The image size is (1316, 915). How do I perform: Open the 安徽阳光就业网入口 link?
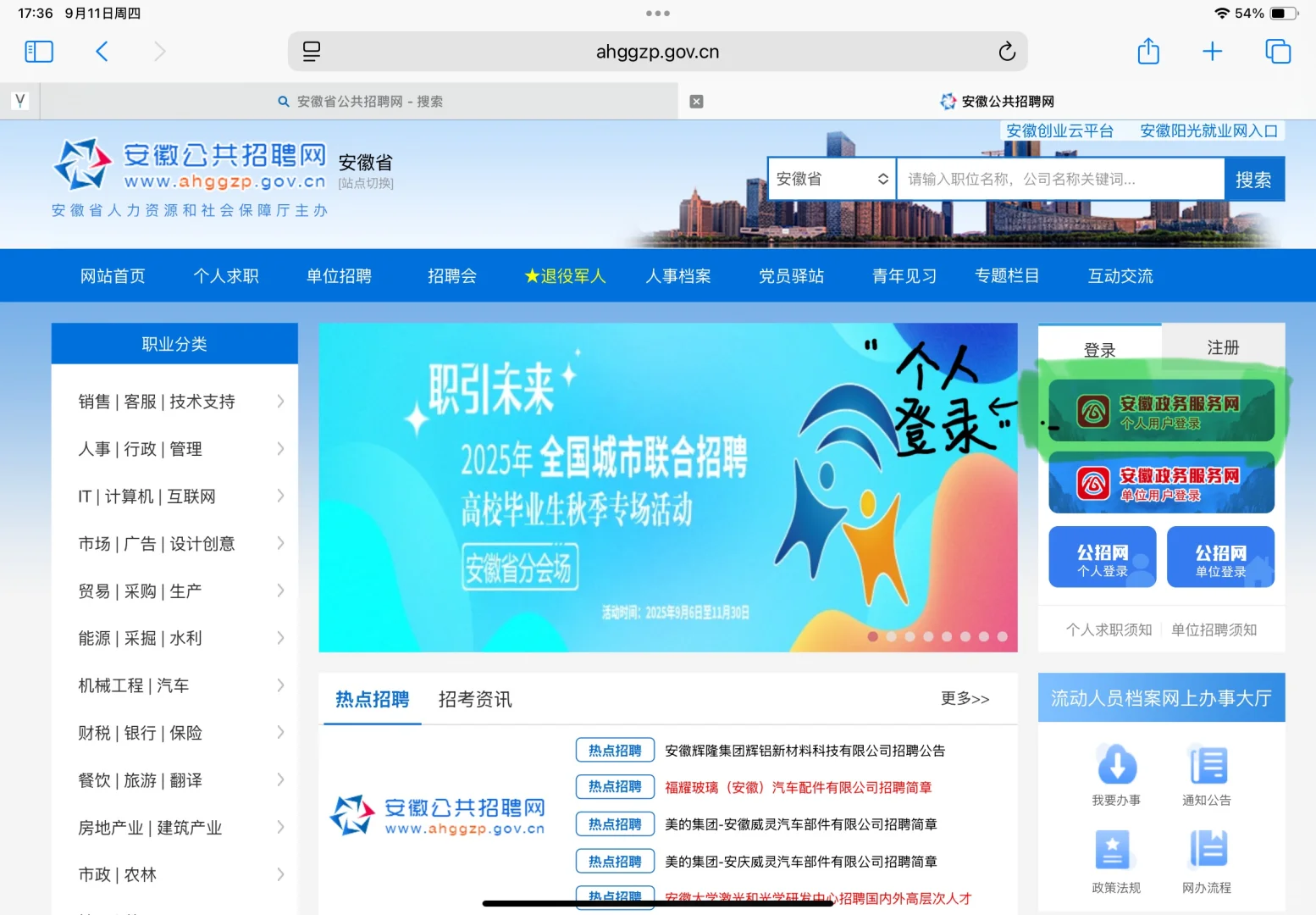click(1208, 130)
